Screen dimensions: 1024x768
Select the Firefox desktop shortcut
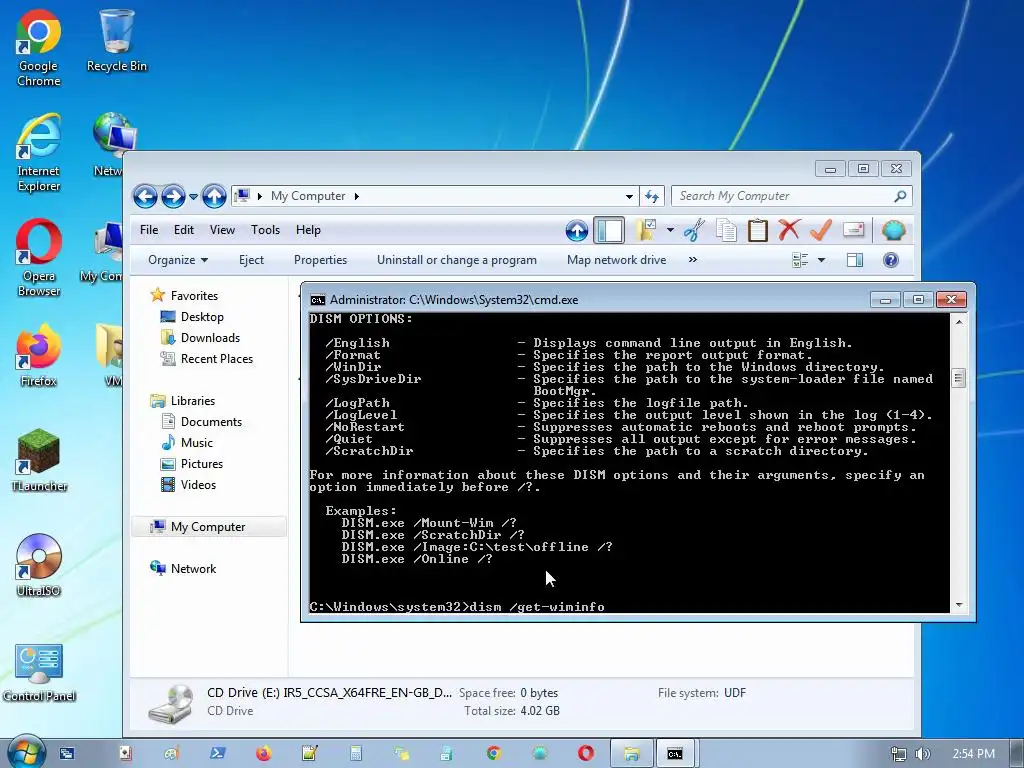tap(39, 355)
